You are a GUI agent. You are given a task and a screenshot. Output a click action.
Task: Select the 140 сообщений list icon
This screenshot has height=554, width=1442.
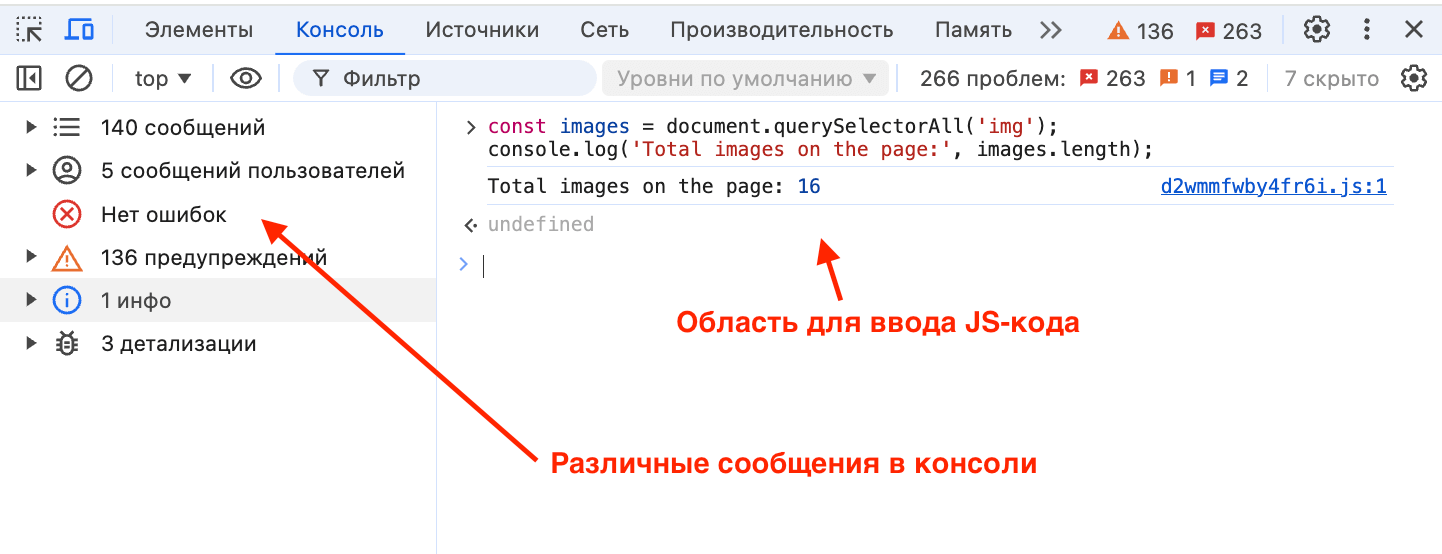(x=66, y=127)
